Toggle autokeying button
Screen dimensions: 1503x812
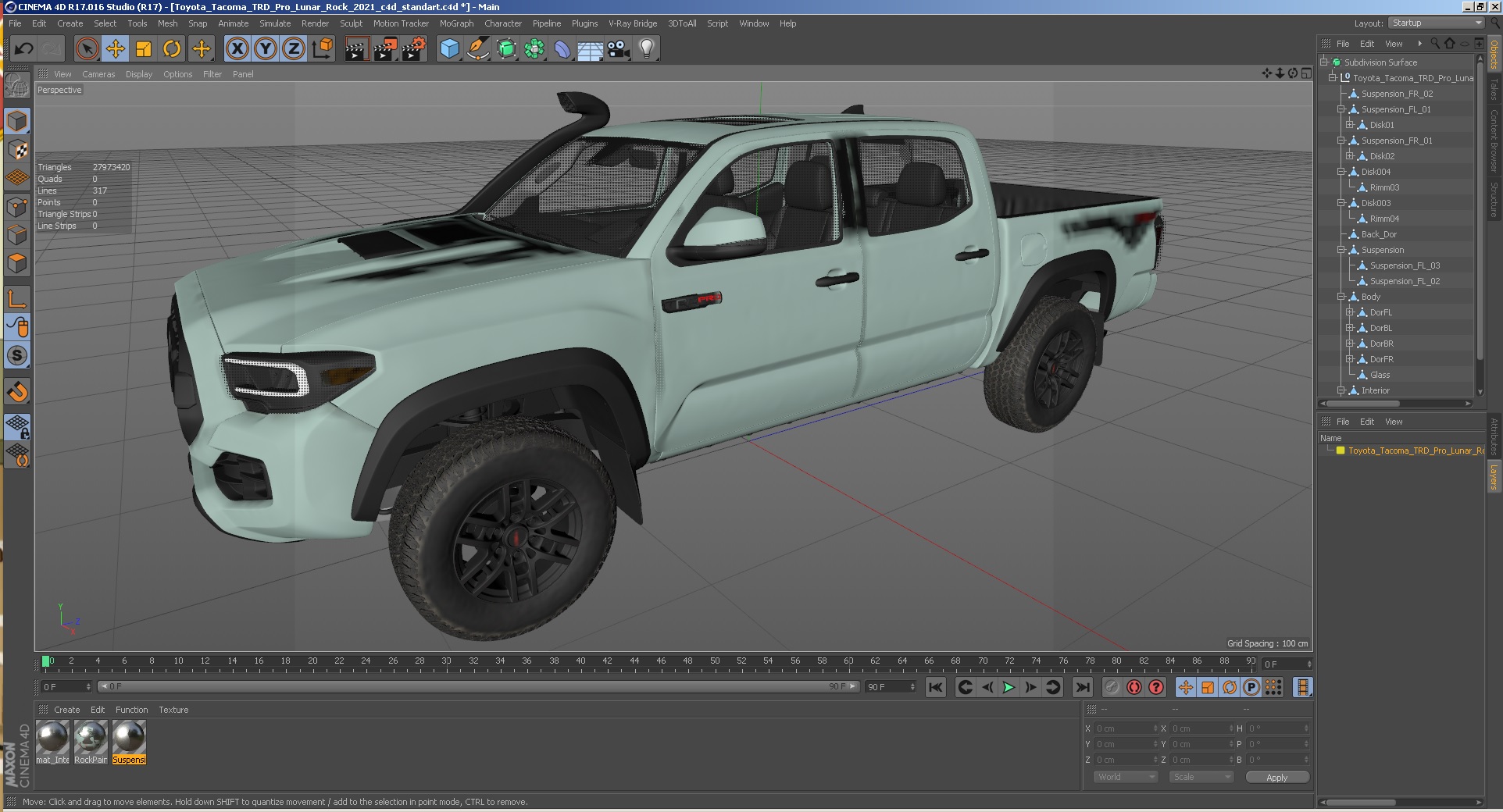pos(1133,687)
